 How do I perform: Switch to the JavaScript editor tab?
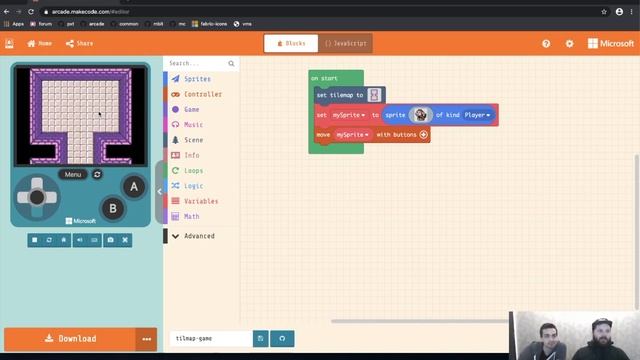[345, 43]
